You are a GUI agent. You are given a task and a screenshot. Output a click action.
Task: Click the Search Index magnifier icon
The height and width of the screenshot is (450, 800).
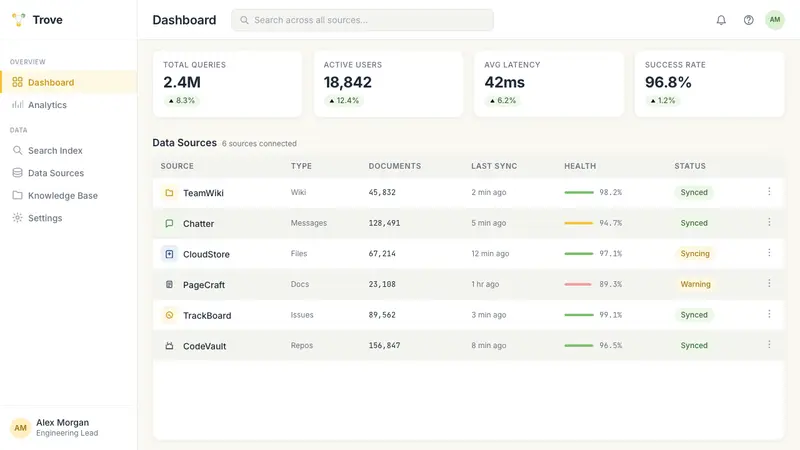coord(17,151)
